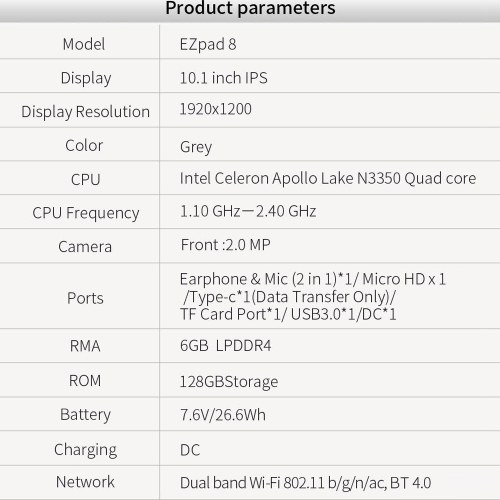500x500 pixels.
Task: Select the 10.1 inch IPS display value
Action: 223,78
